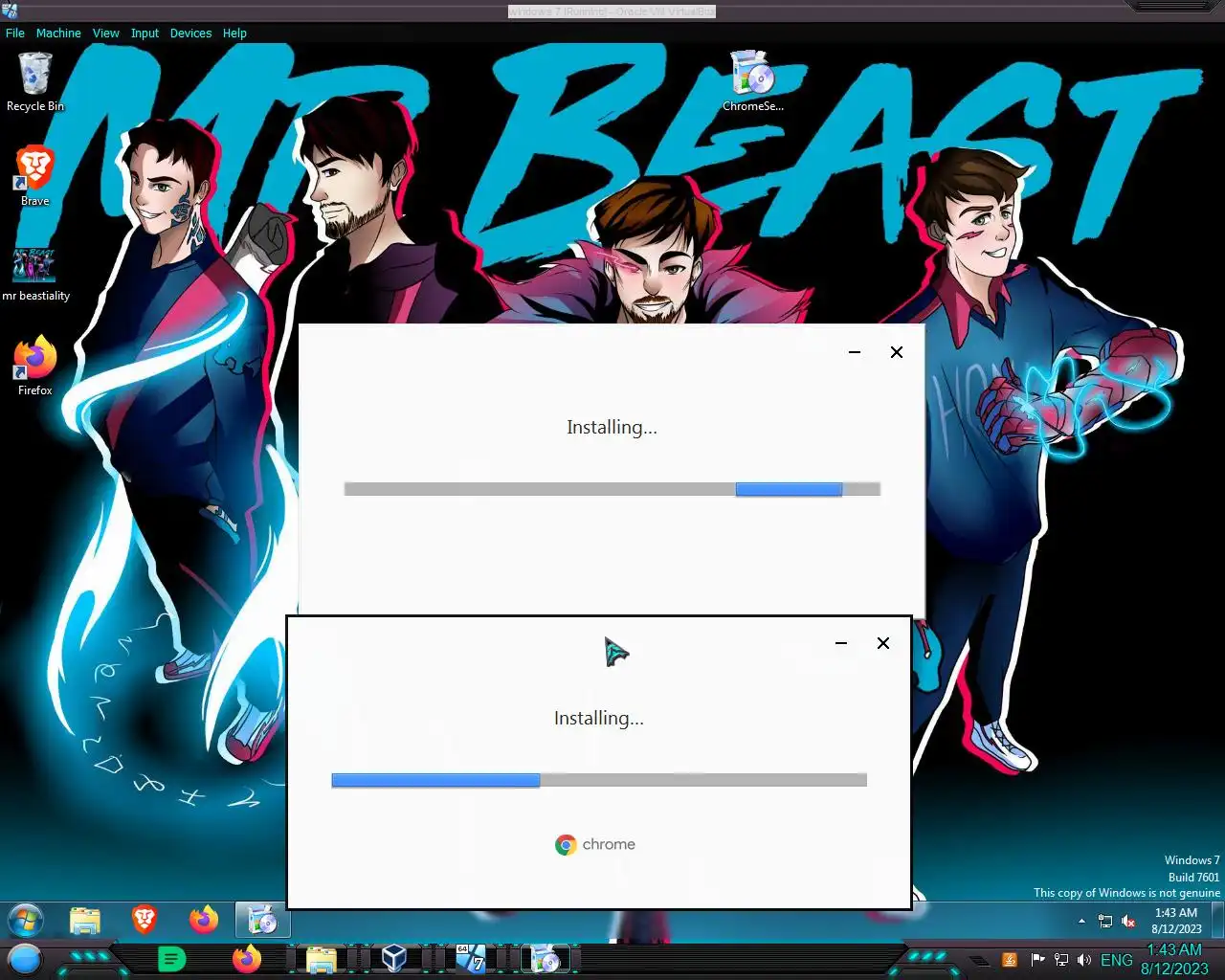Click the host tray speaker volume icon
1225x980 pixels.
1083,960
